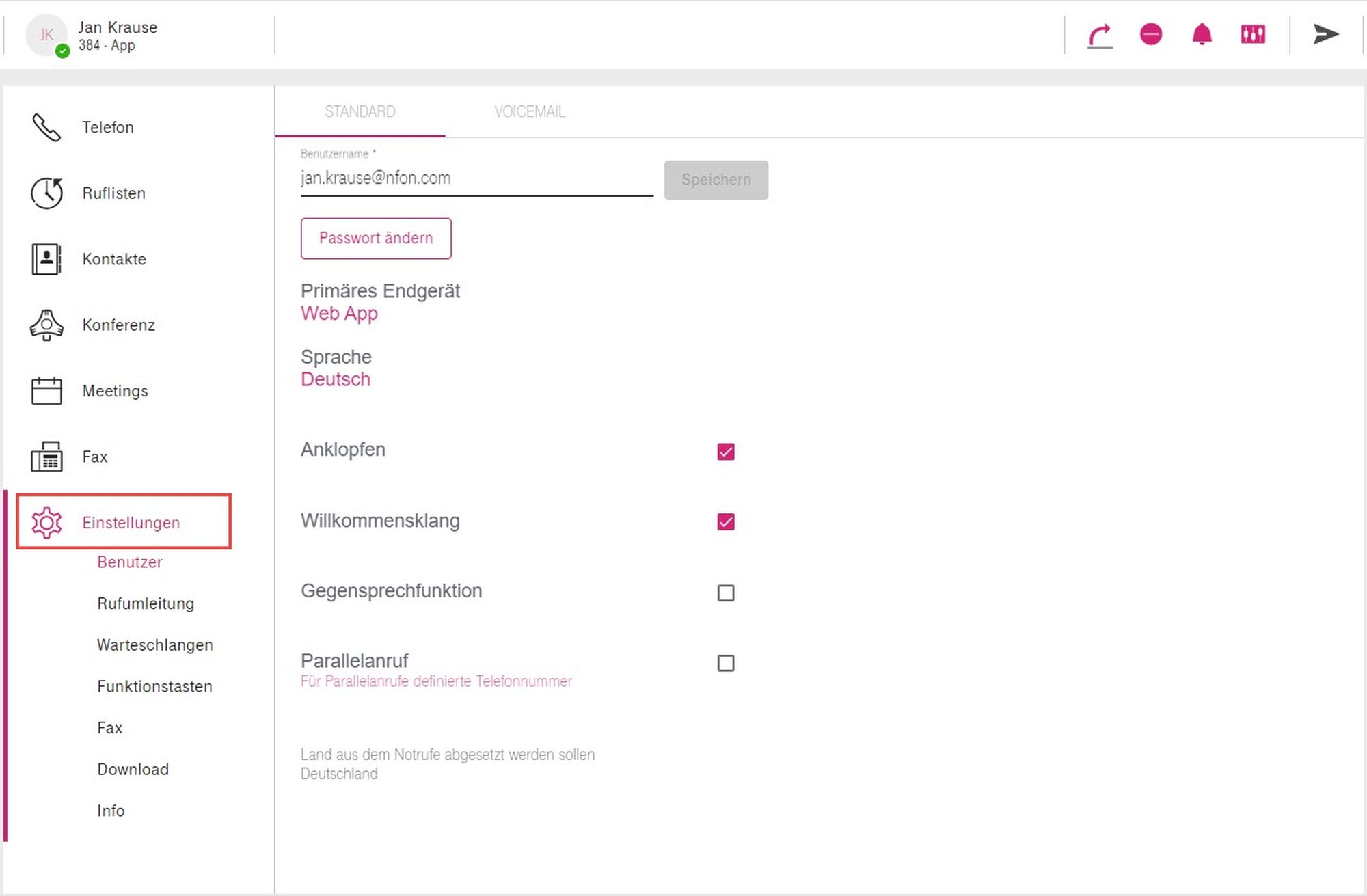Viewport: 1367px width, 896px height.
Task: Open the Fax machine icon in the sidebar
Action: [46, 457]
